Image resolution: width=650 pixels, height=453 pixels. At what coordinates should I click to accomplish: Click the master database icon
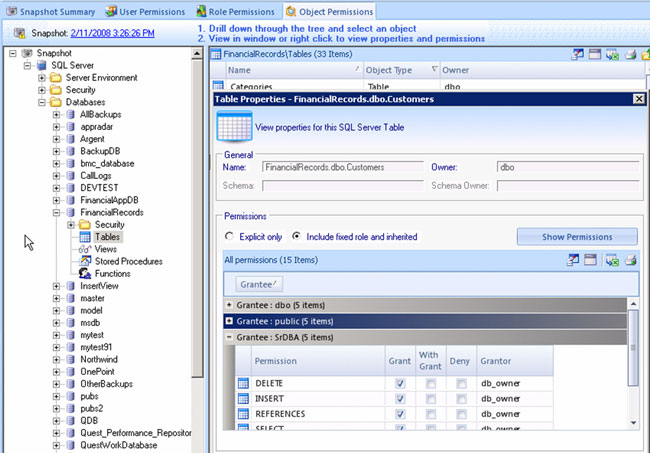pos(71,298)
